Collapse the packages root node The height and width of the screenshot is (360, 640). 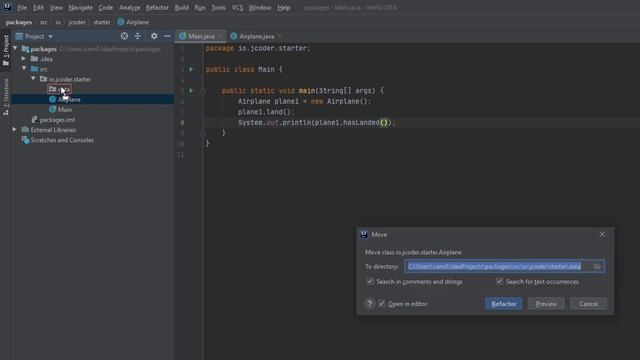pyautogui.click(x=16, y=49)
